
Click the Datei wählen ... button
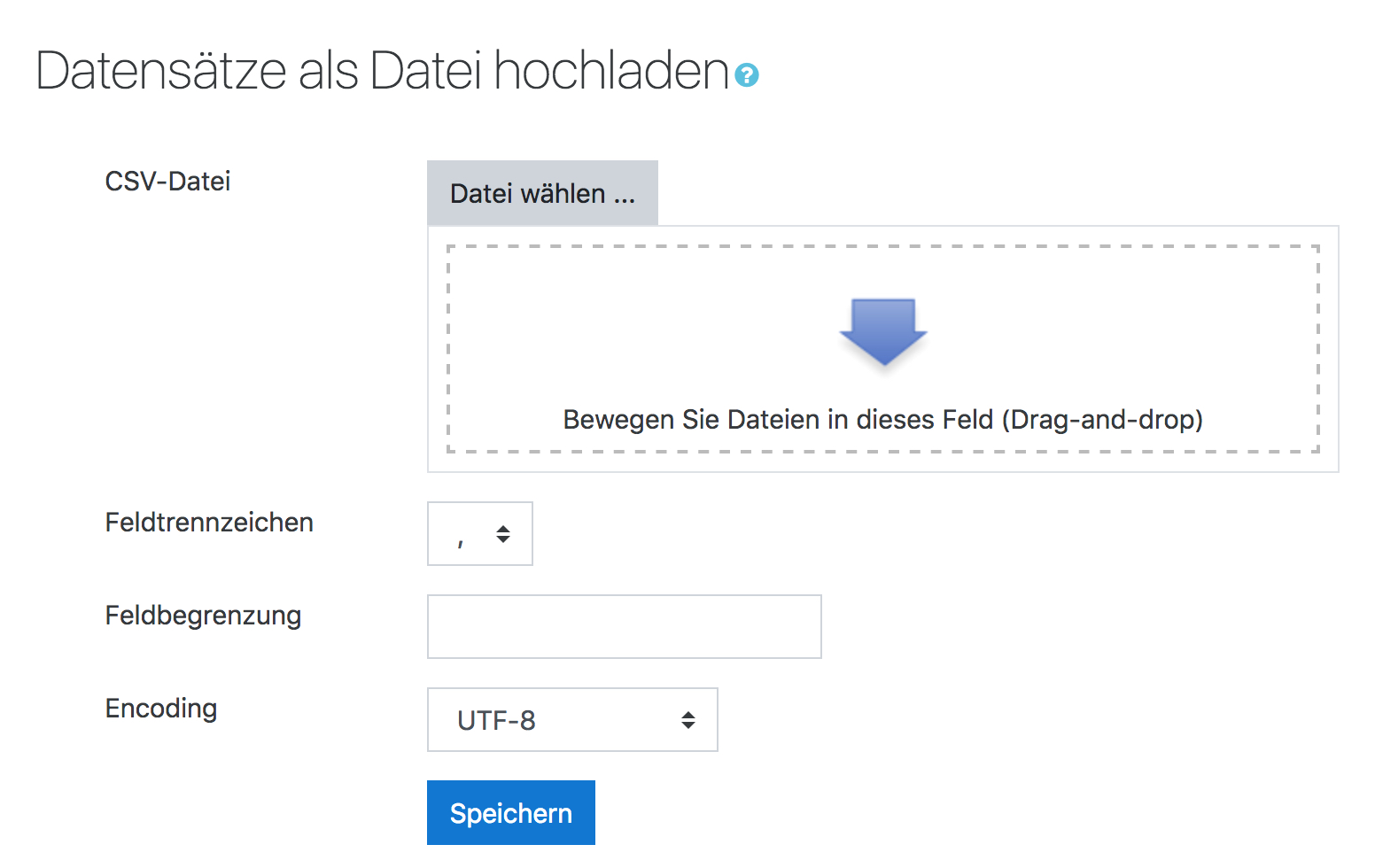[x=542, y=193]
